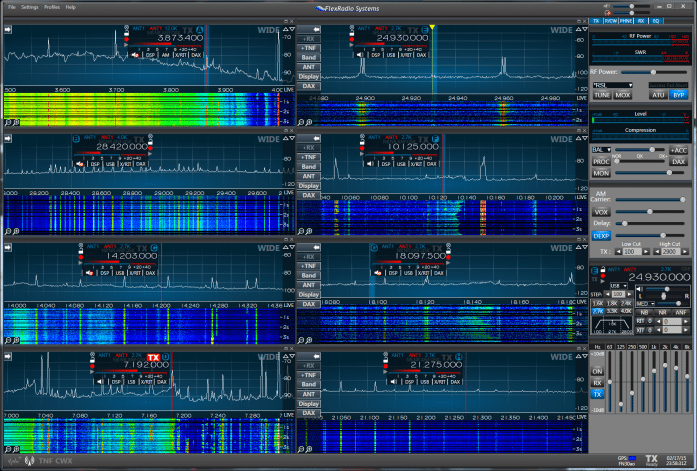Enable the ANF auto notch filter
This screenshot has width=697, height=471.
click(x=681, y=312)
